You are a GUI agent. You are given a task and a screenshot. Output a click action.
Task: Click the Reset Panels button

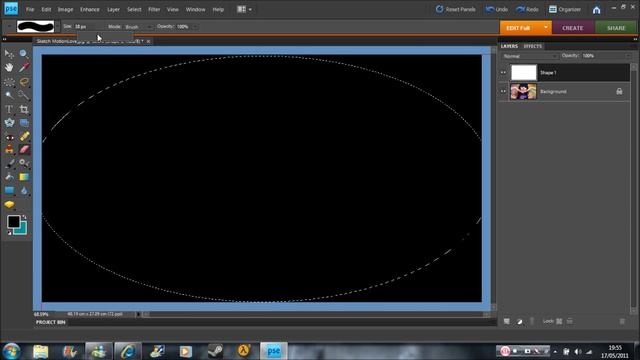click(x=456, y=9)
